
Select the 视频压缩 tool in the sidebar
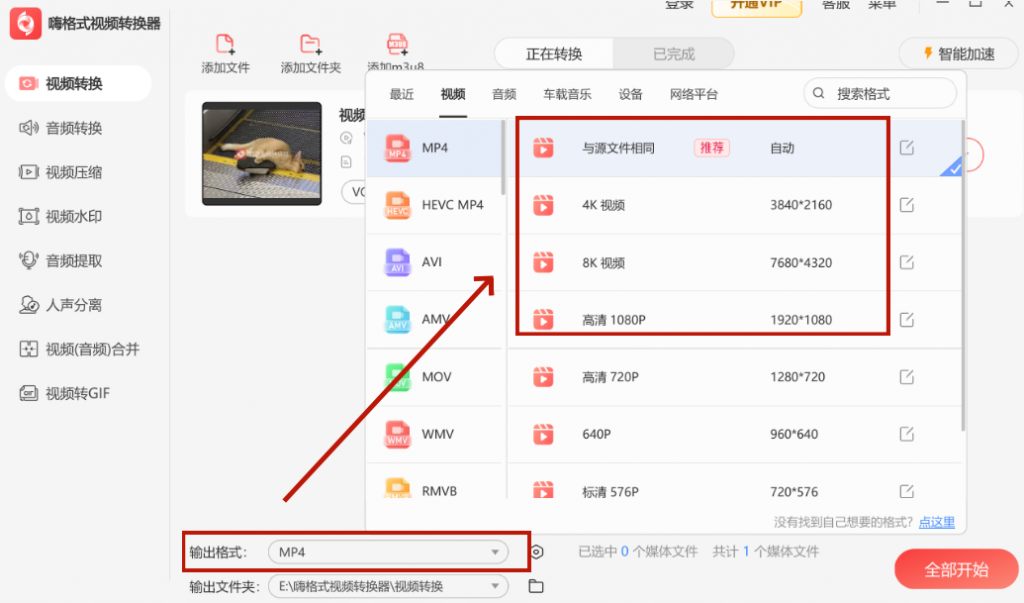pos(65,172)
